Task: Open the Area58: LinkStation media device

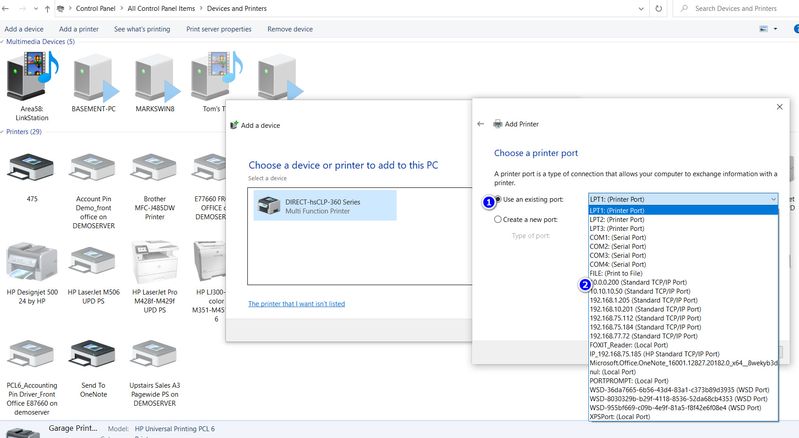Action: pos(32,78)
